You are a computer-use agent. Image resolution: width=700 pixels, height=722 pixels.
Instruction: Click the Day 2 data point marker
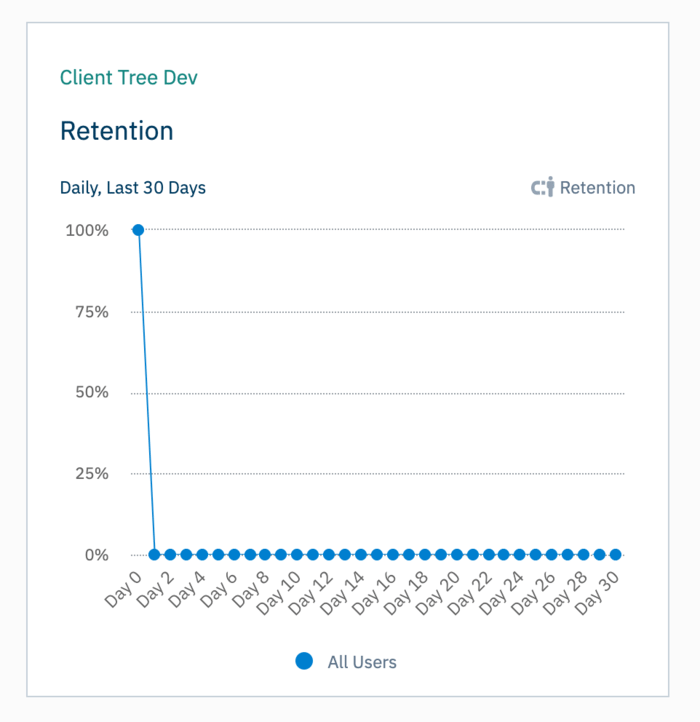(170, 554)
